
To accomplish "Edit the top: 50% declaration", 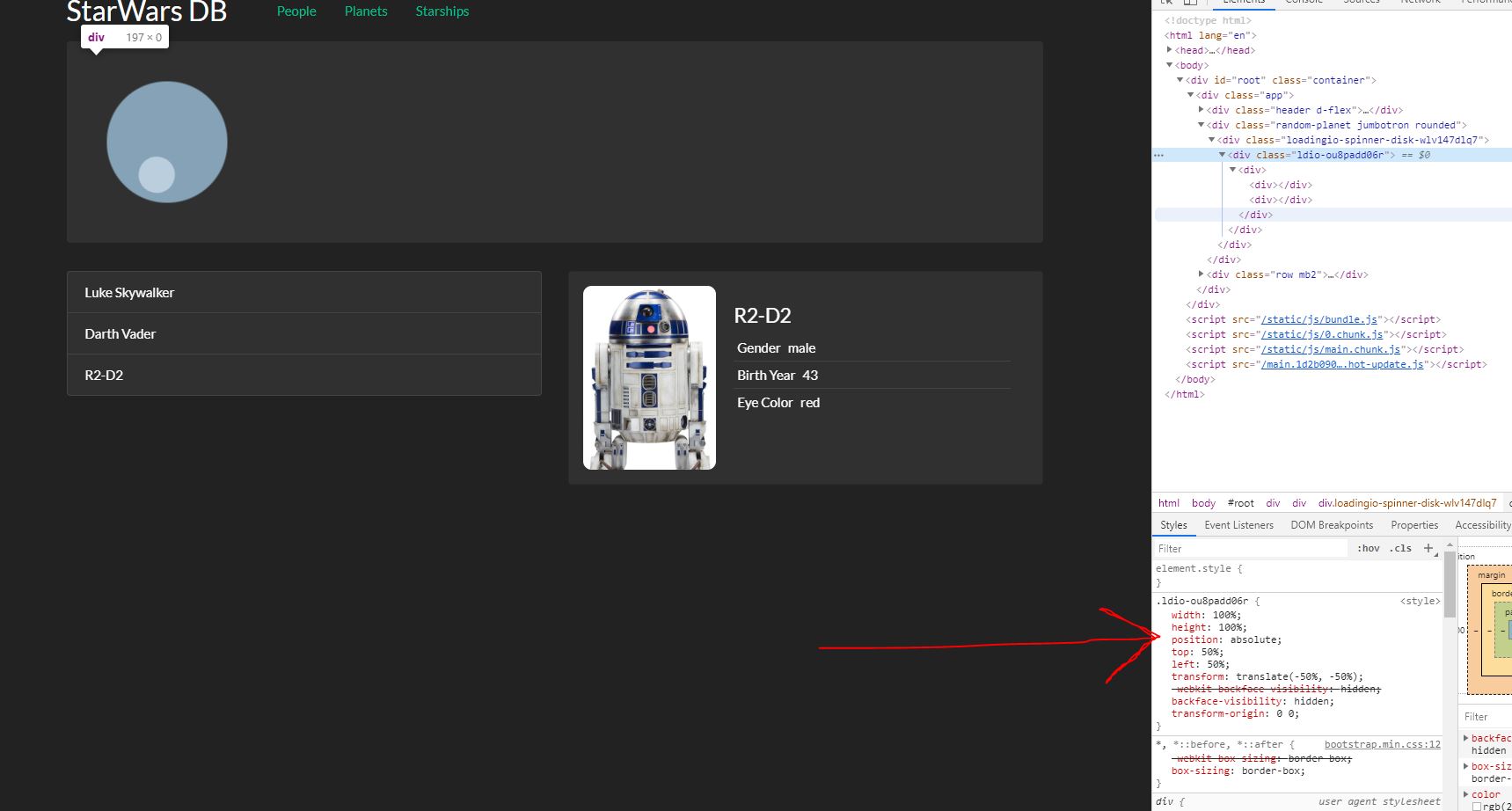I will pyautogui.click(x=1197, y=652).
